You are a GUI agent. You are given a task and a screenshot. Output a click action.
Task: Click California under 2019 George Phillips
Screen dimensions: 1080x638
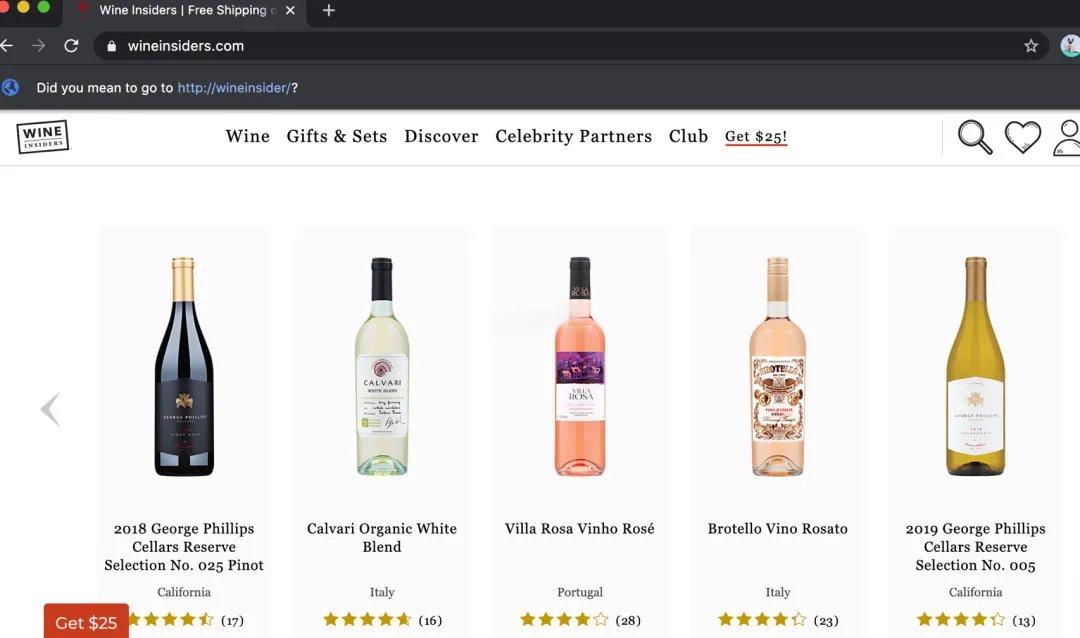(x=975, y=592)
